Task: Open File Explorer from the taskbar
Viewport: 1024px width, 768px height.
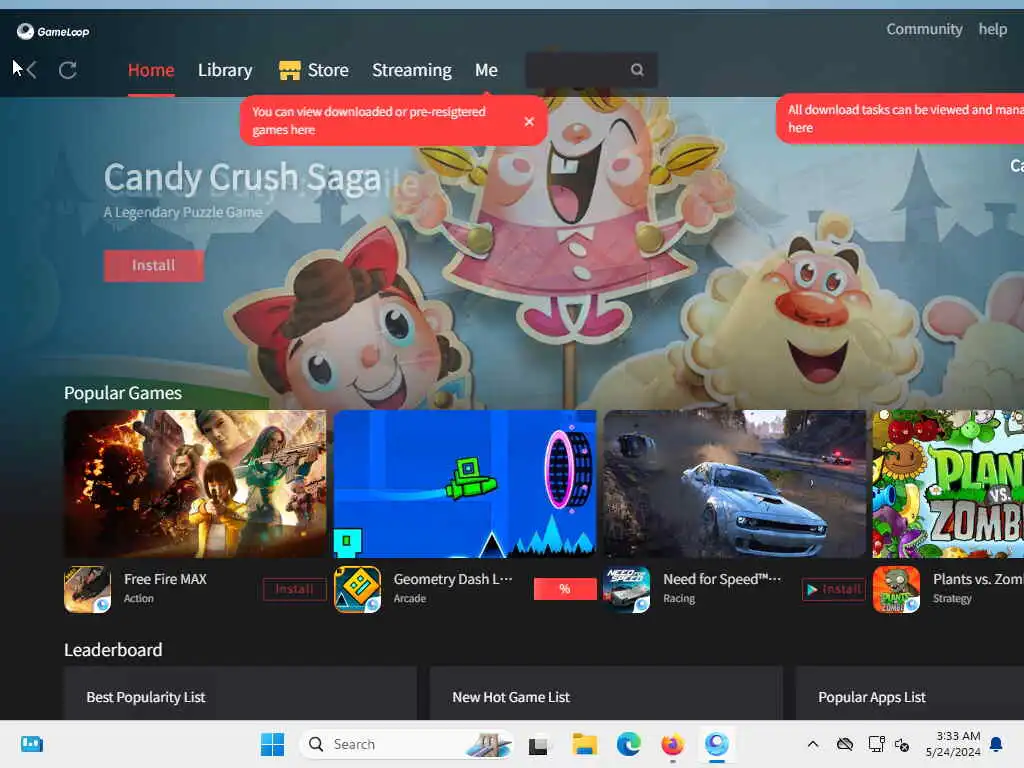Action: coord(584,744)
